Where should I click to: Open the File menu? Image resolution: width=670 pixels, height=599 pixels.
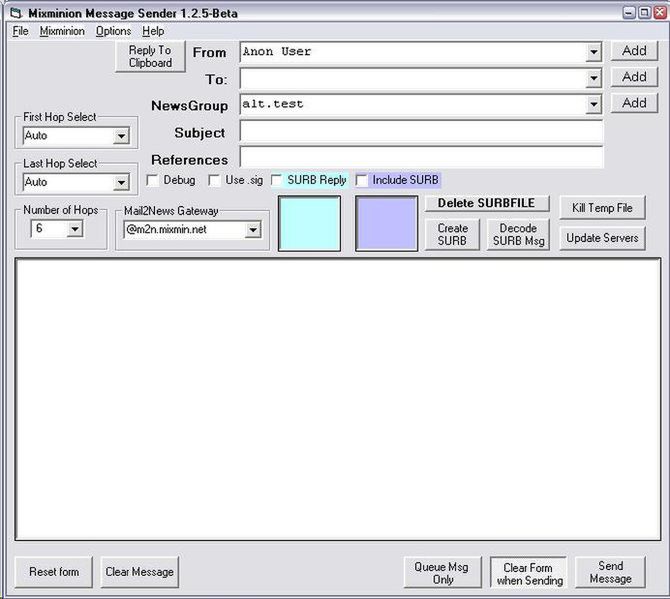click(x=20, y=31)
